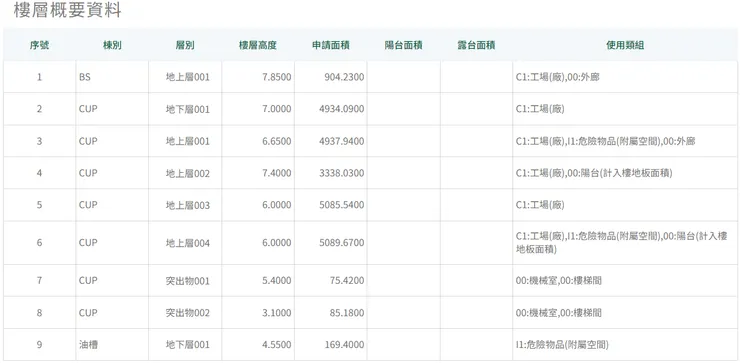Image resolution: width=740 pixels, height=363 pixels.
Task: Click serial number 5 cell
Action: (x=40, y=205)
